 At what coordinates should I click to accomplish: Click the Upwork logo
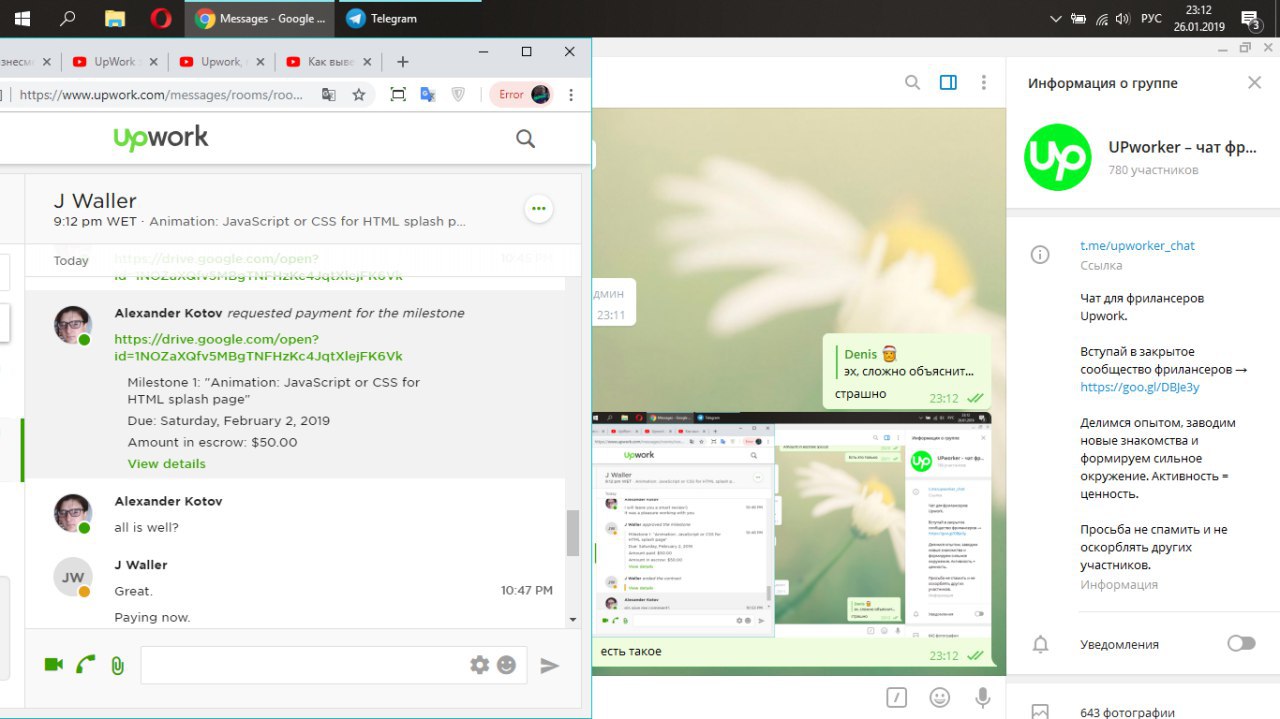point(161,138)
